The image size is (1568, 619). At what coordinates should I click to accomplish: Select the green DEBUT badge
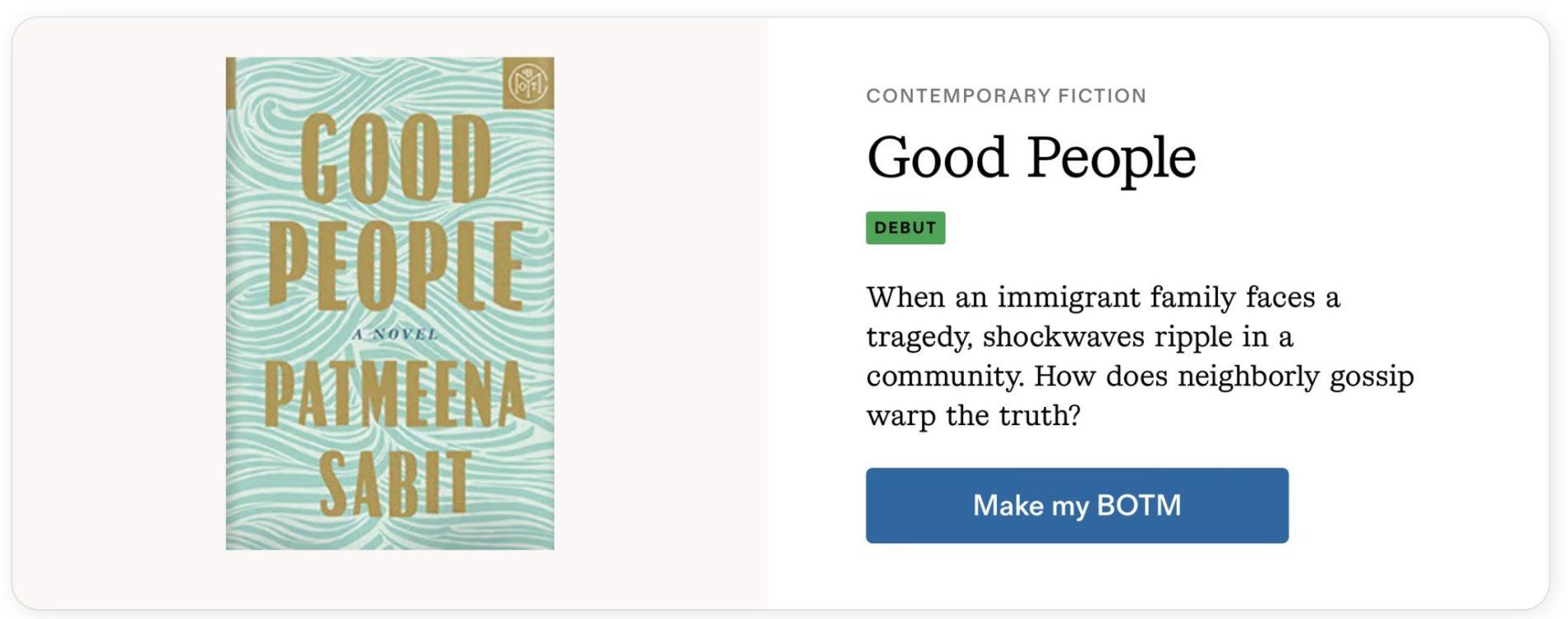(904, 228)
